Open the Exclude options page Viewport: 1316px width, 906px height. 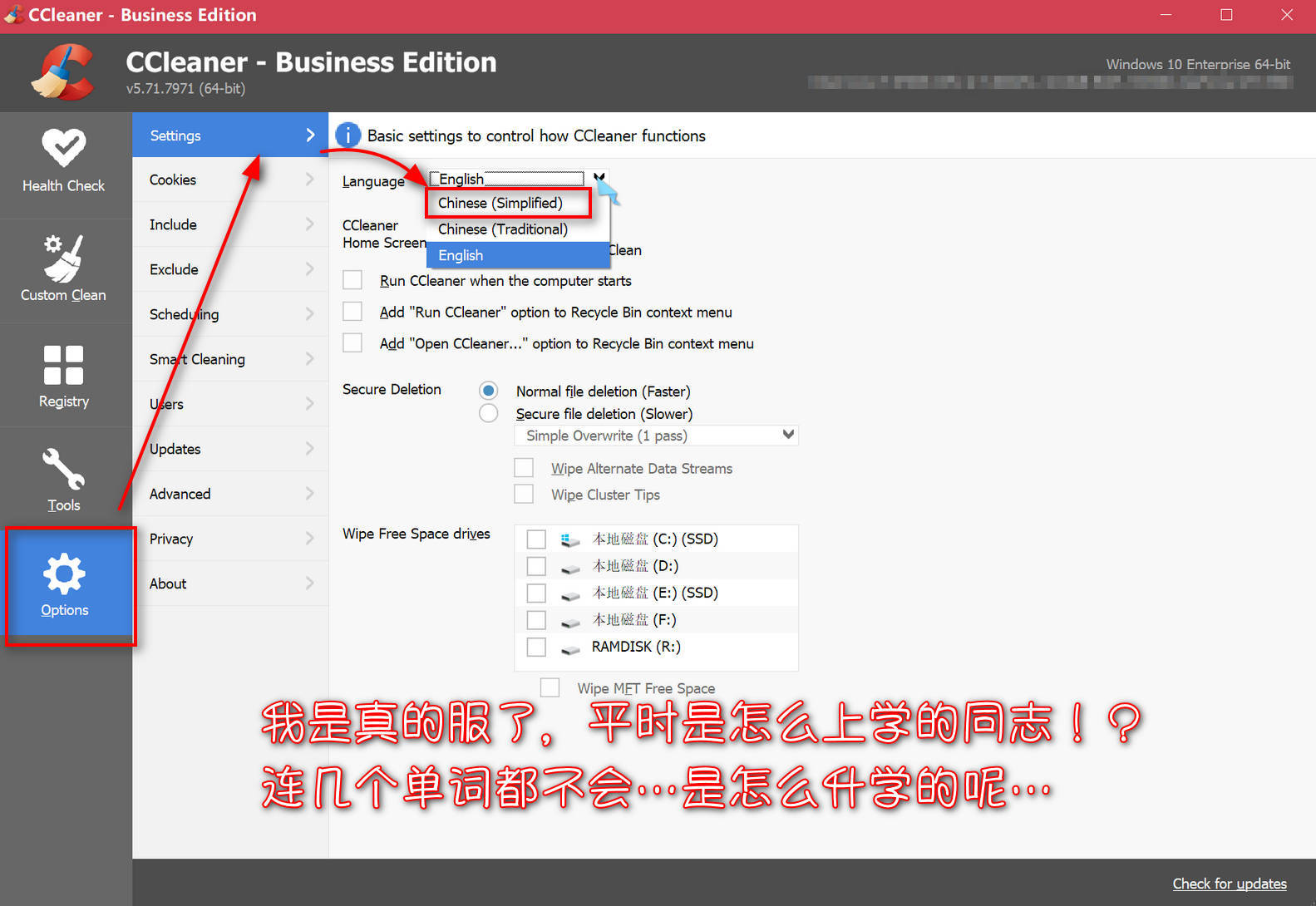tap(230, 269)
